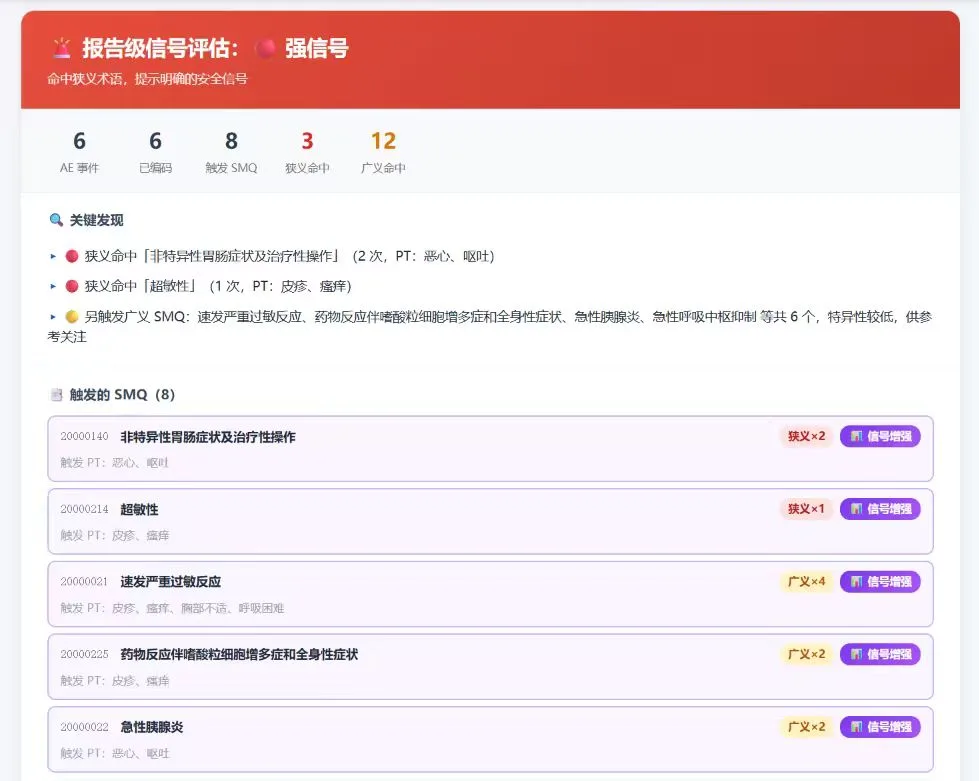
Task: Open the 急性胰腺炎 card title
Action: click(152, 727)
